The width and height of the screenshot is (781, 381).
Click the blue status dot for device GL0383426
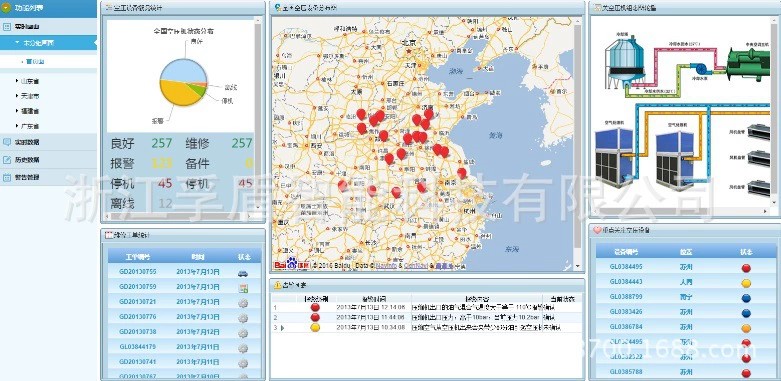[746, 313]
